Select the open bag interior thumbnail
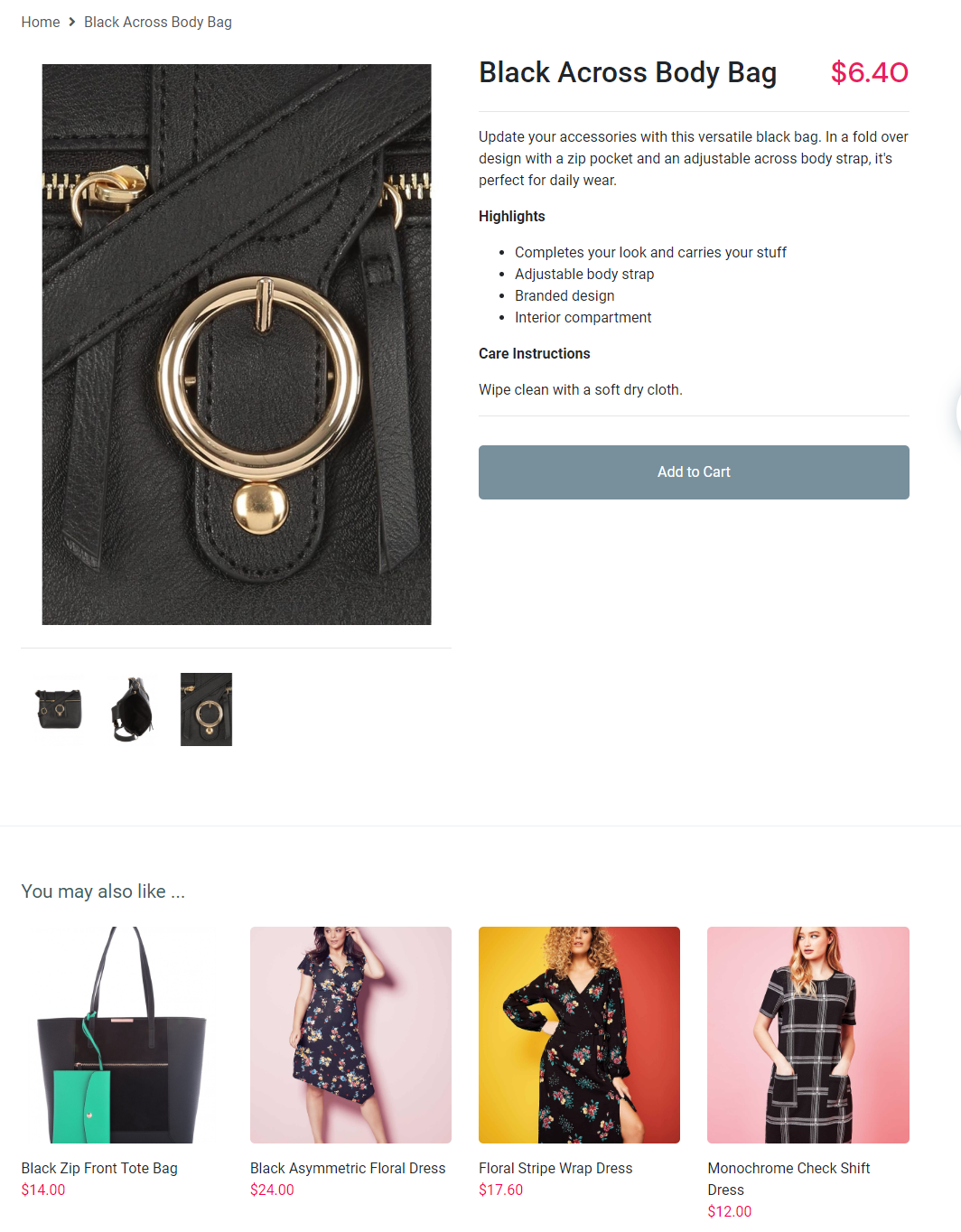 tap(133, 709)
